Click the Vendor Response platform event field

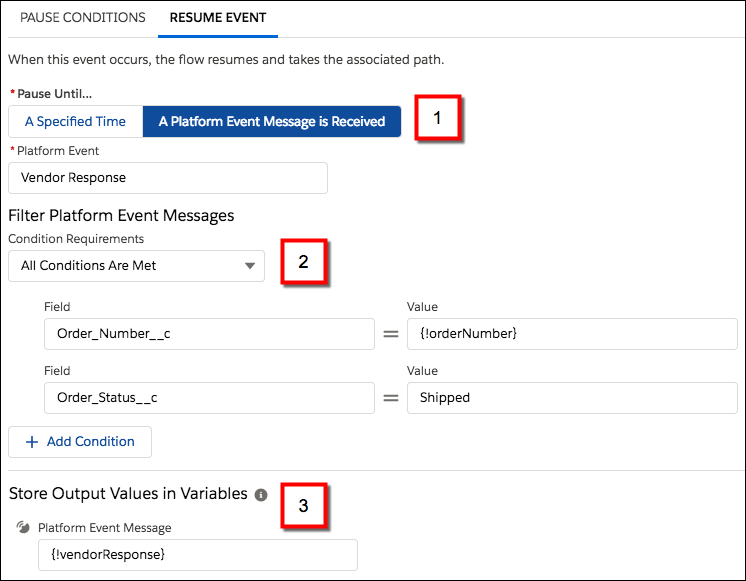tap(168, 177)
